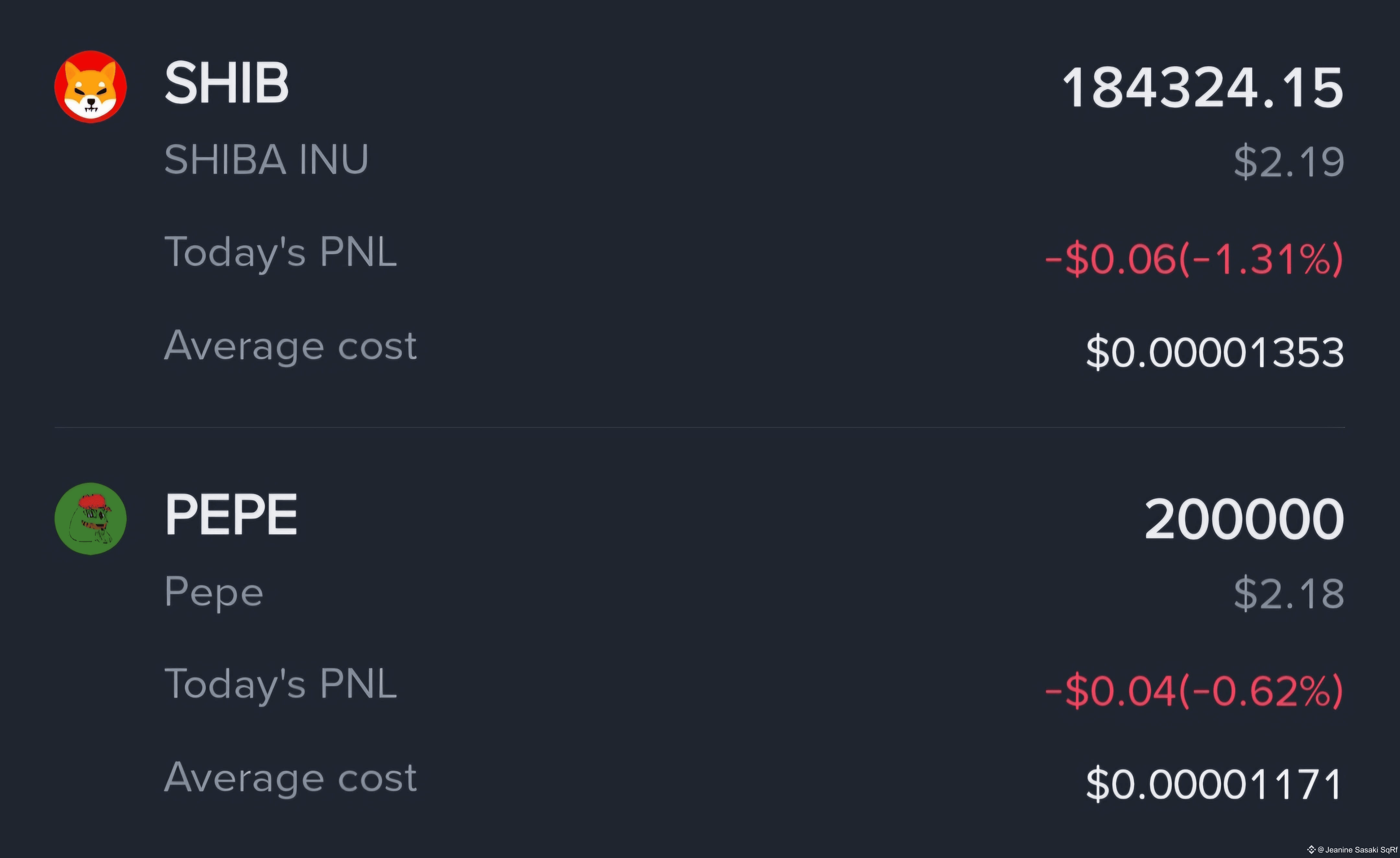This screenshot has height=858, width=1400.
Task: Click the Binance logo in the watermark
Action: click(x=1311, y=850)
